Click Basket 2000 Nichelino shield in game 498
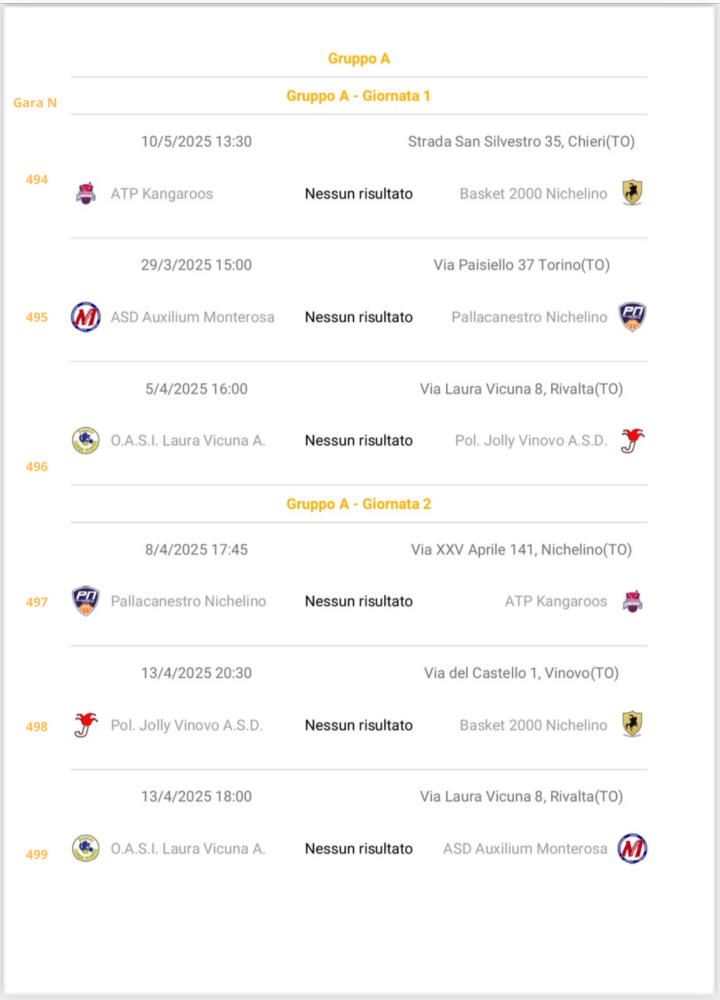This screenshot has height=1000, width=720. point(632,724)
